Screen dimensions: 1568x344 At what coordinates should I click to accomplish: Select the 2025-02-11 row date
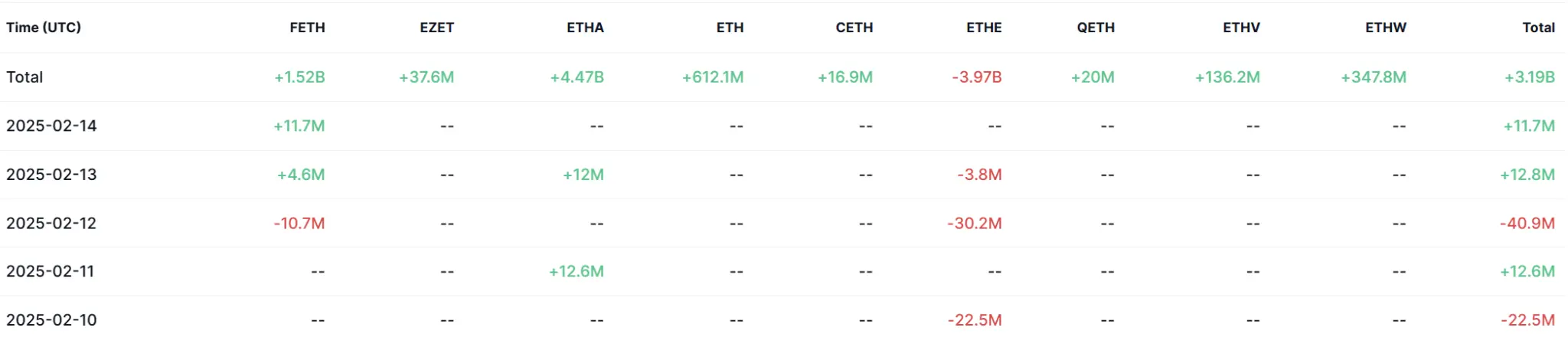[50, 271]
